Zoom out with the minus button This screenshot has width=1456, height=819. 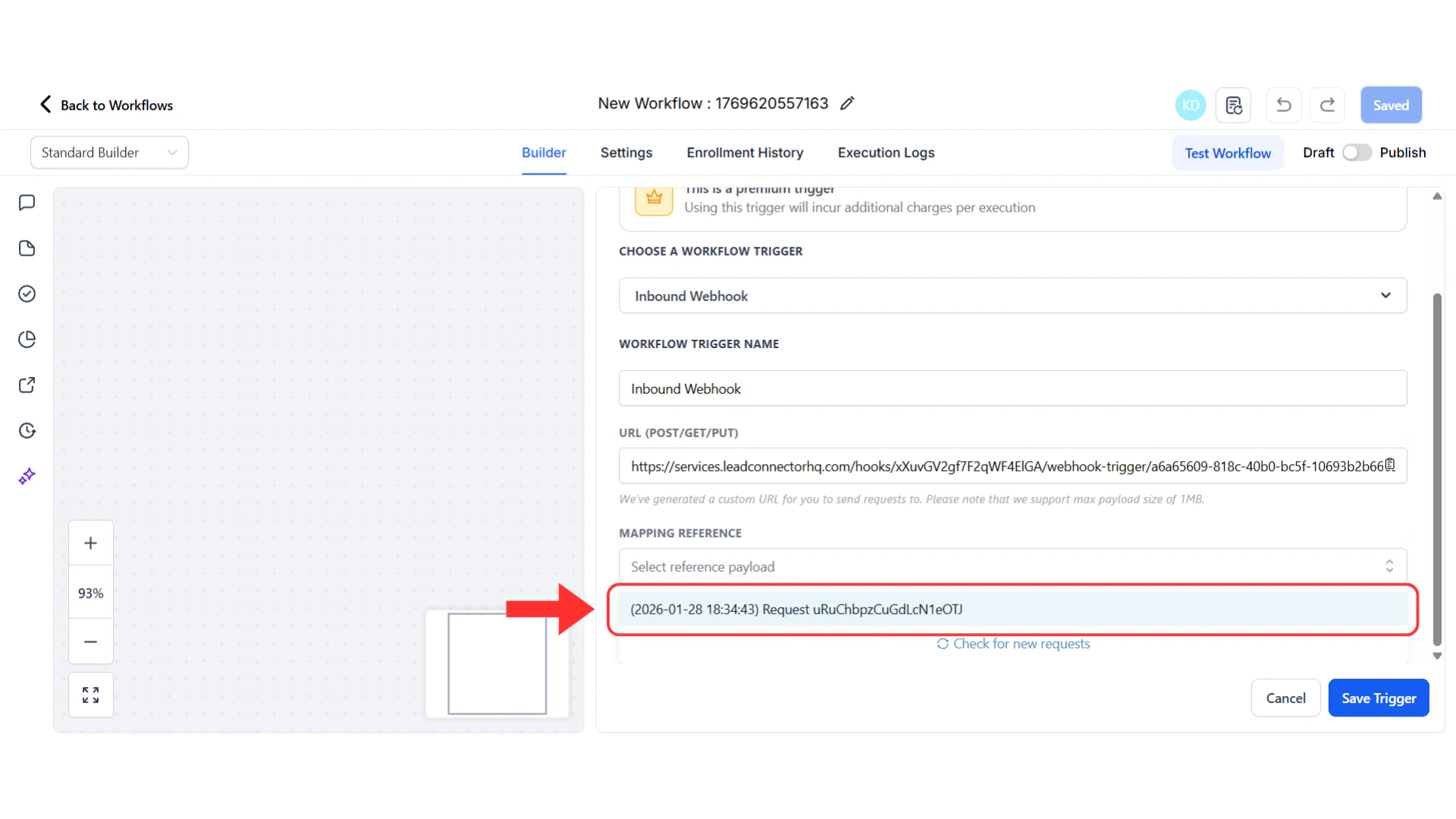click(91, 642)
